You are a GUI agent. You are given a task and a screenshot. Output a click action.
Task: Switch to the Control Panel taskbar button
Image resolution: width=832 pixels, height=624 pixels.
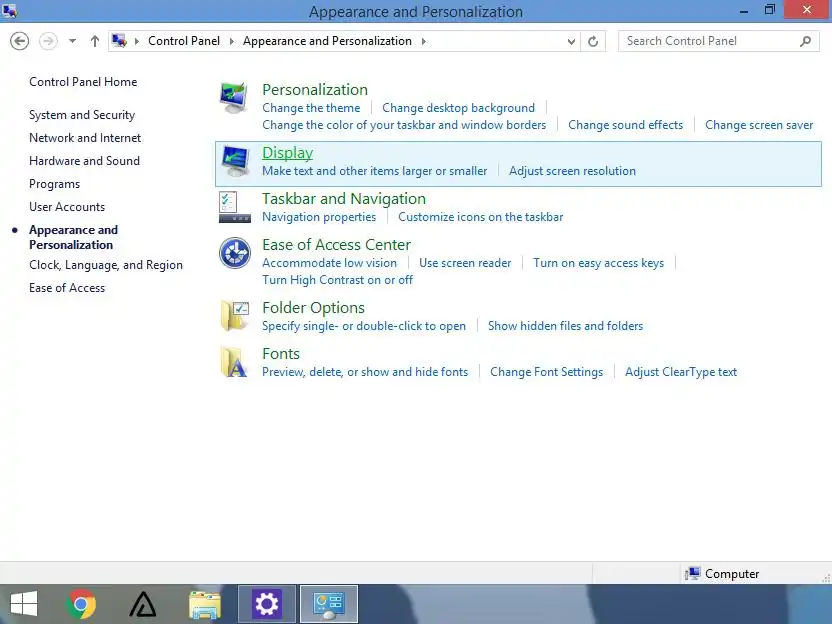click(x=329, y=604)
